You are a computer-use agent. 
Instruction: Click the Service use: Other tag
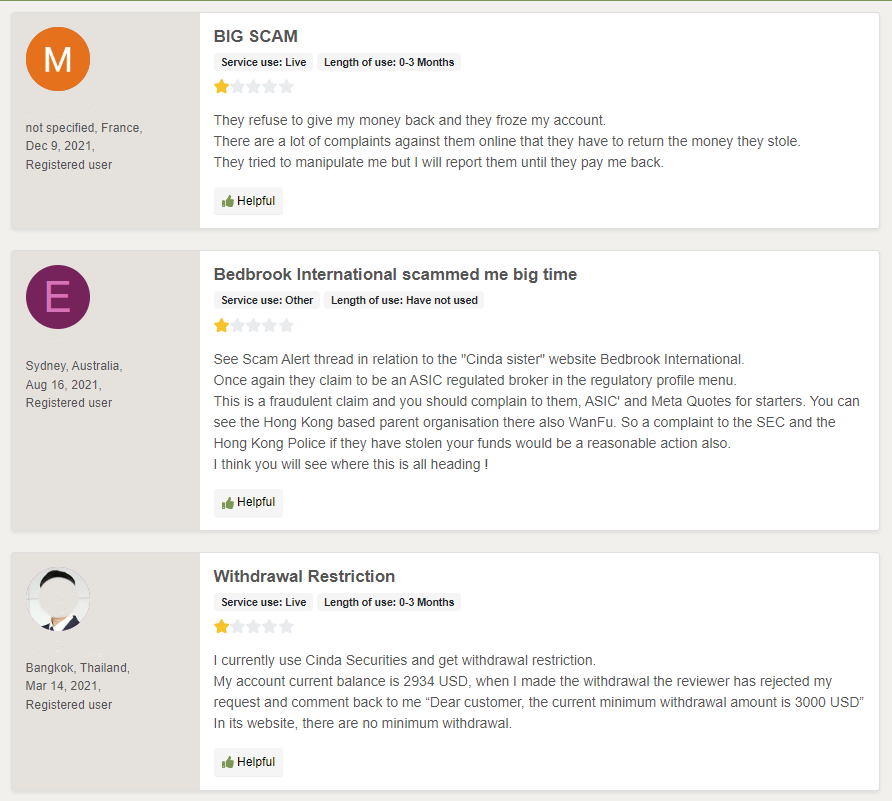click(267, 300)
